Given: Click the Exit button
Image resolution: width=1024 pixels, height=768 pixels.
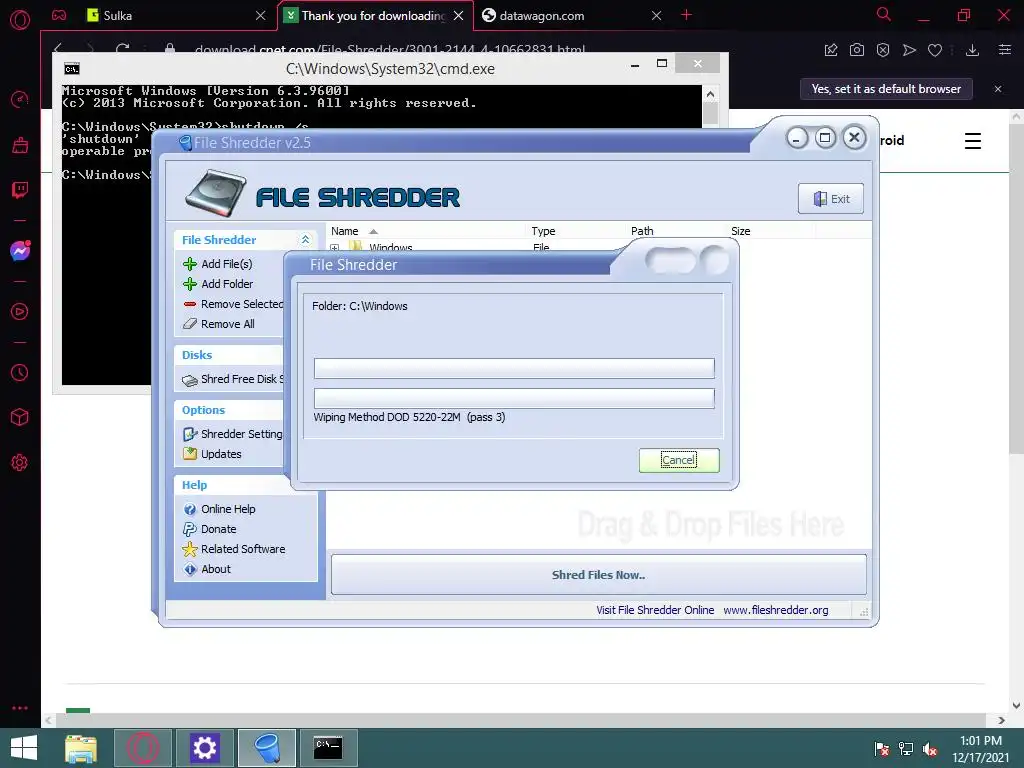Looking at the screenshot, I should click(x=831, y=199).
